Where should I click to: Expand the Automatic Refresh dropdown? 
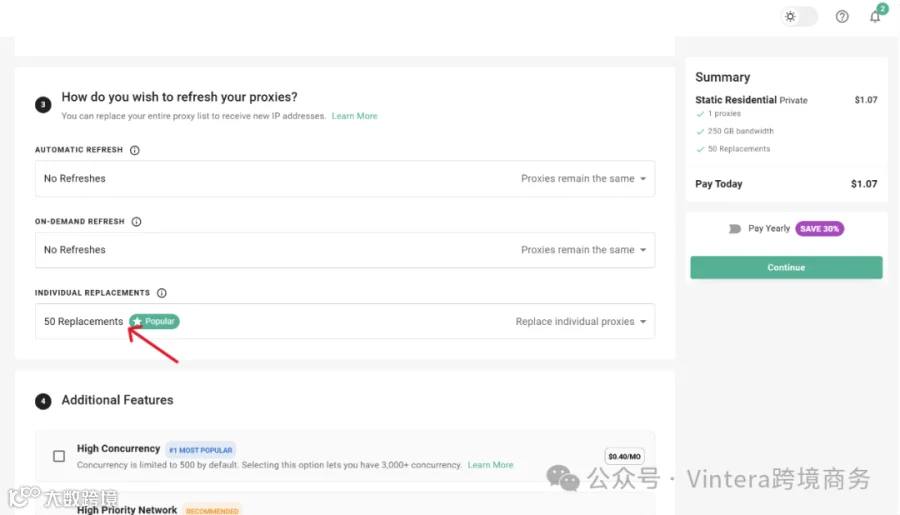(x=344, y=179)
